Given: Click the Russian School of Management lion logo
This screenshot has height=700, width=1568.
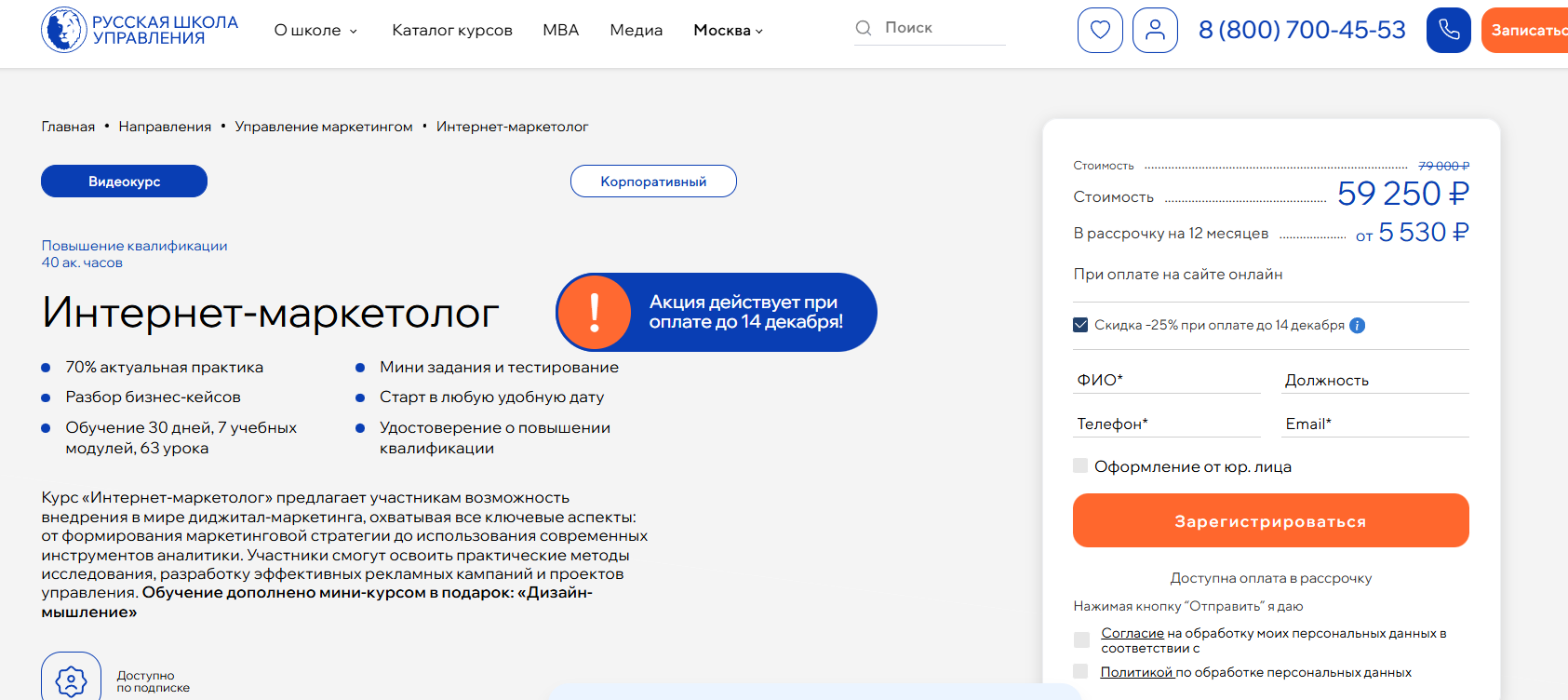Looking at the screenshot, I should 63,30.
